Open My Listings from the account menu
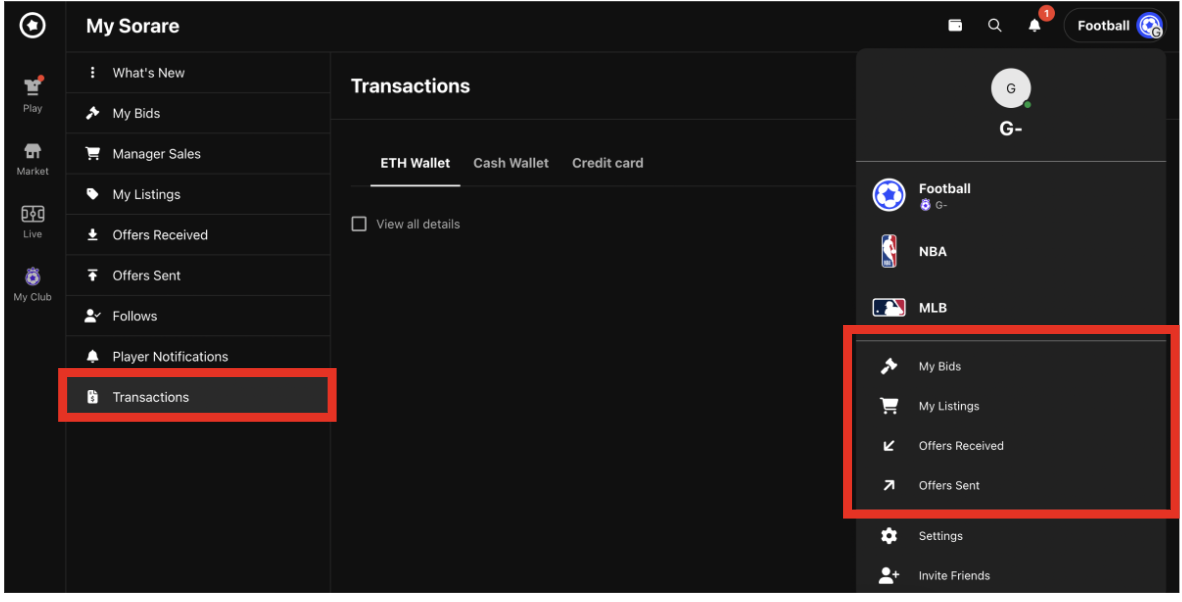The height and width of the screenshot is (602, 1182). click(1011, 406)
